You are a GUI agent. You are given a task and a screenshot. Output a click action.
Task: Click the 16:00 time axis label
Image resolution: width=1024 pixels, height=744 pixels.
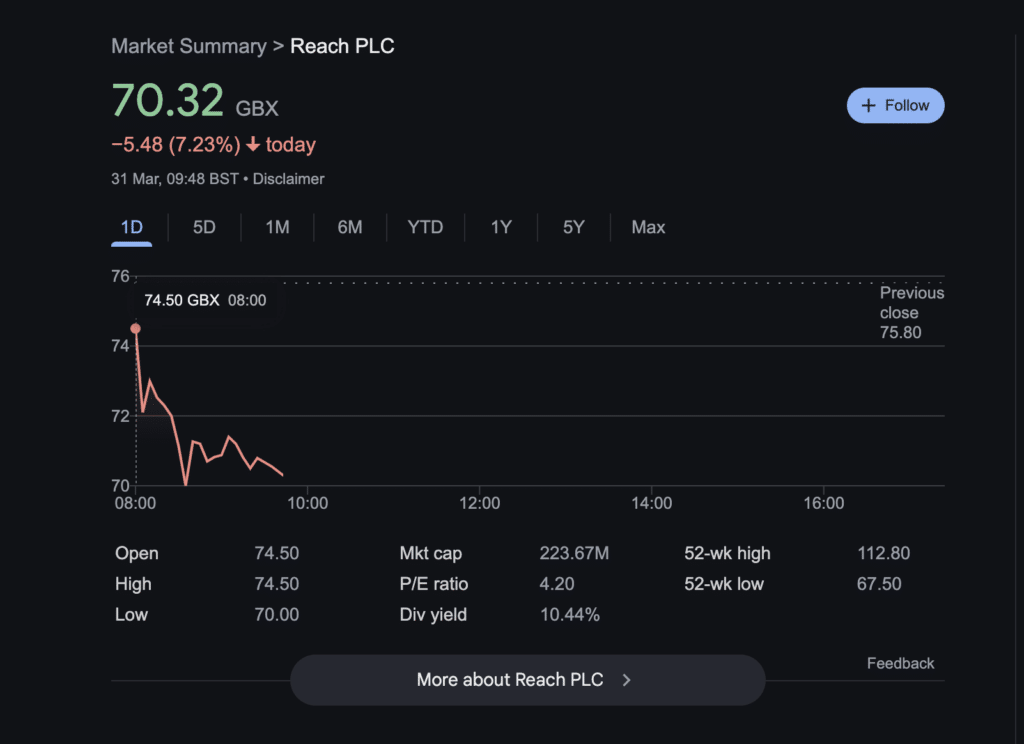824,504
